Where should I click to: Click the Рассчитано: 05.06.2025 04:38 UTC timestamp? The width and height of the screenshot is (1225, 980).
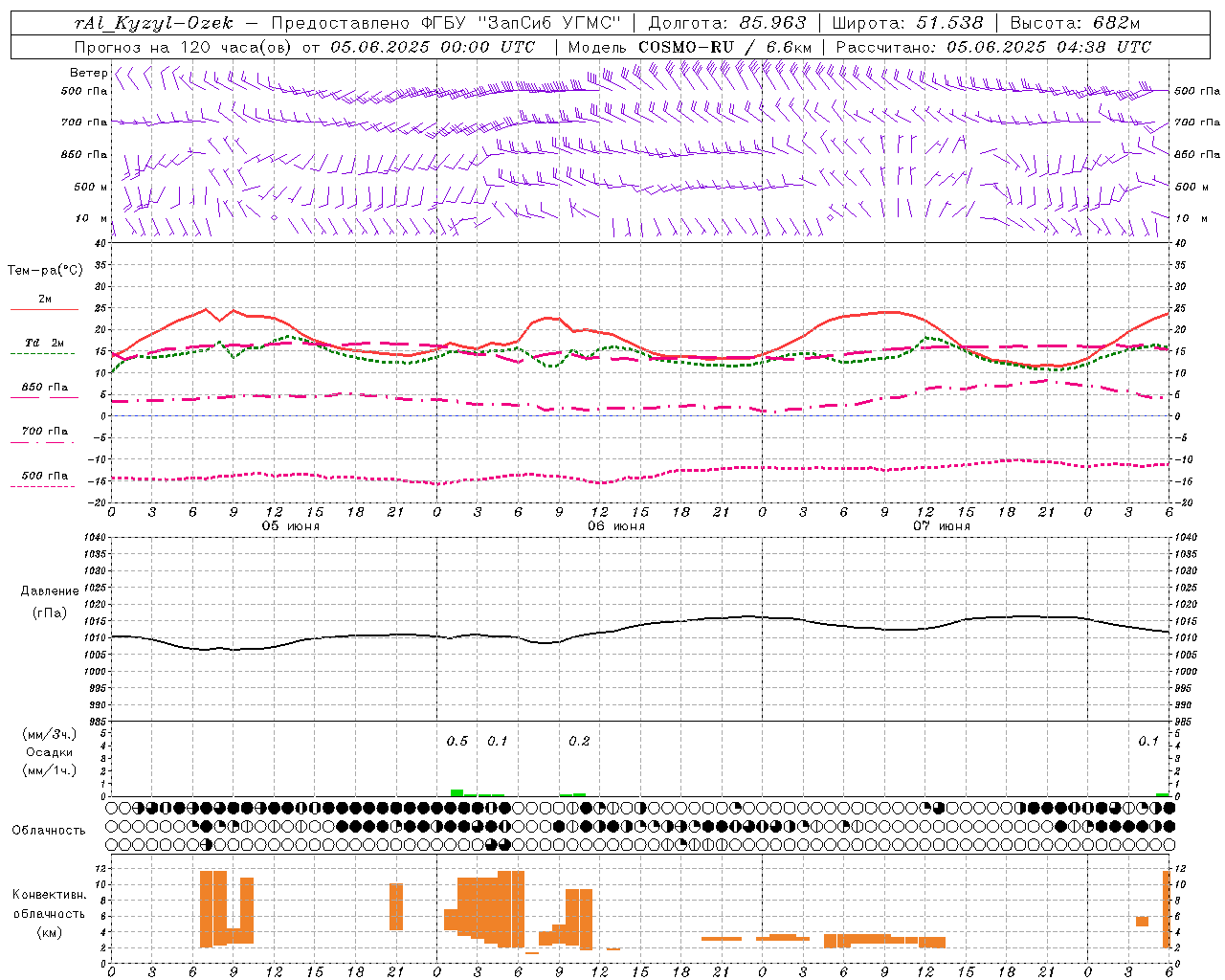coord(994,47)
